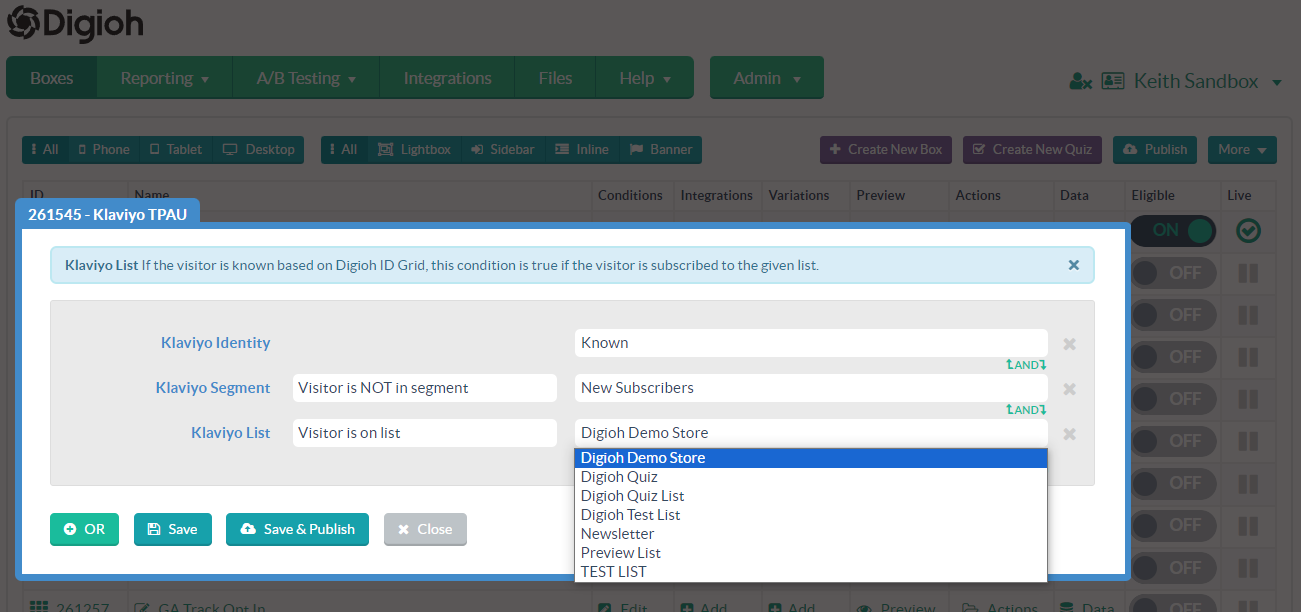
Task: Select the Banner box-type filter icon
Action: point(637,149)
